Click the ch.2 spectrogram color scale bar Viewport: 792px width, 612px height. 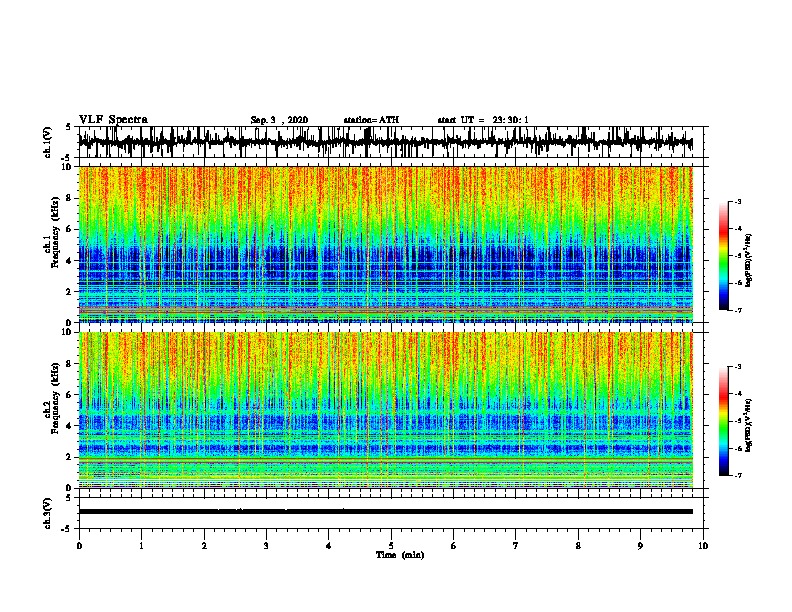pyautogui.click(x=724, y=421)
